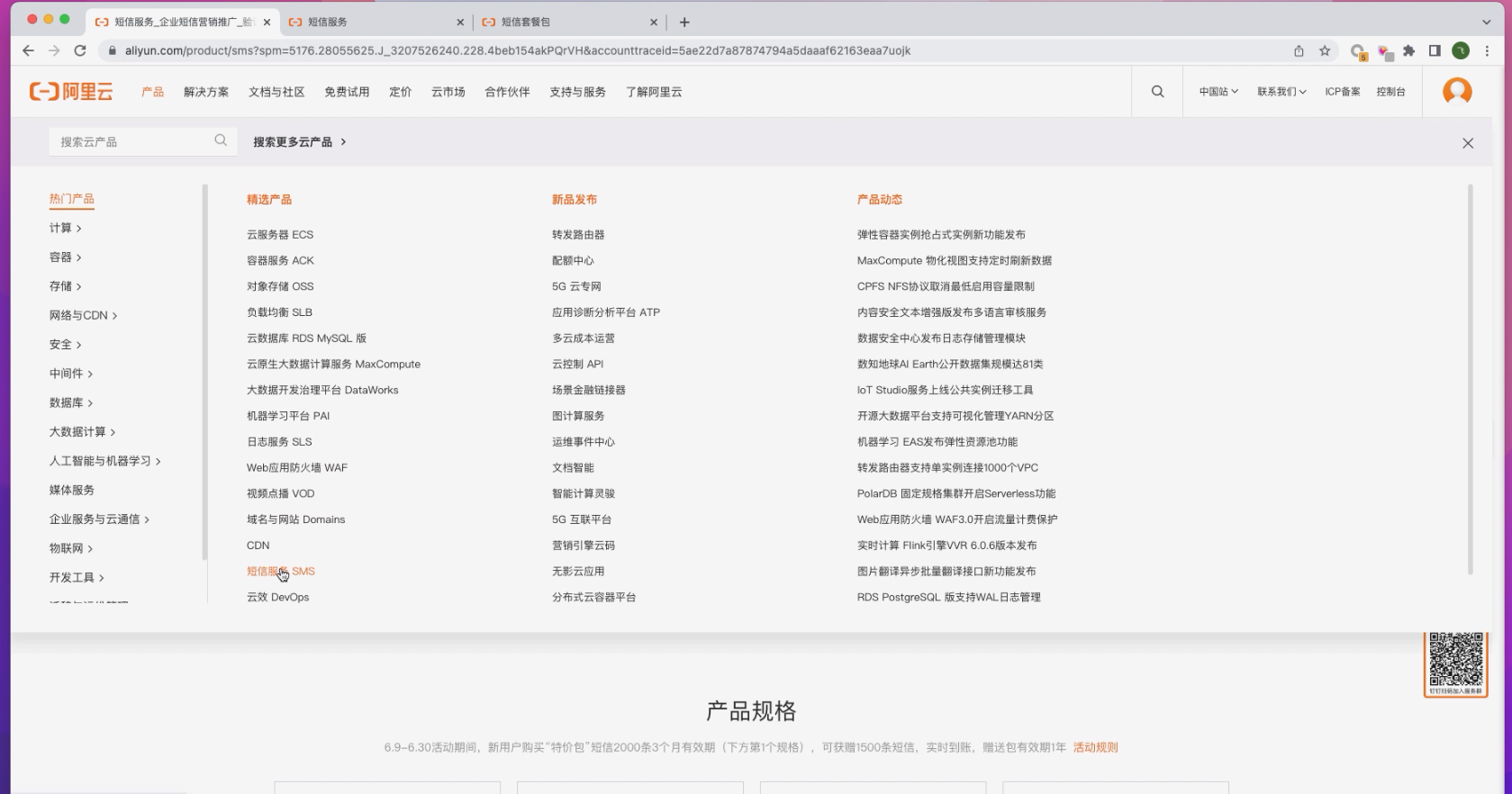Expand 企业服务与云通信 category

(99, 519)
